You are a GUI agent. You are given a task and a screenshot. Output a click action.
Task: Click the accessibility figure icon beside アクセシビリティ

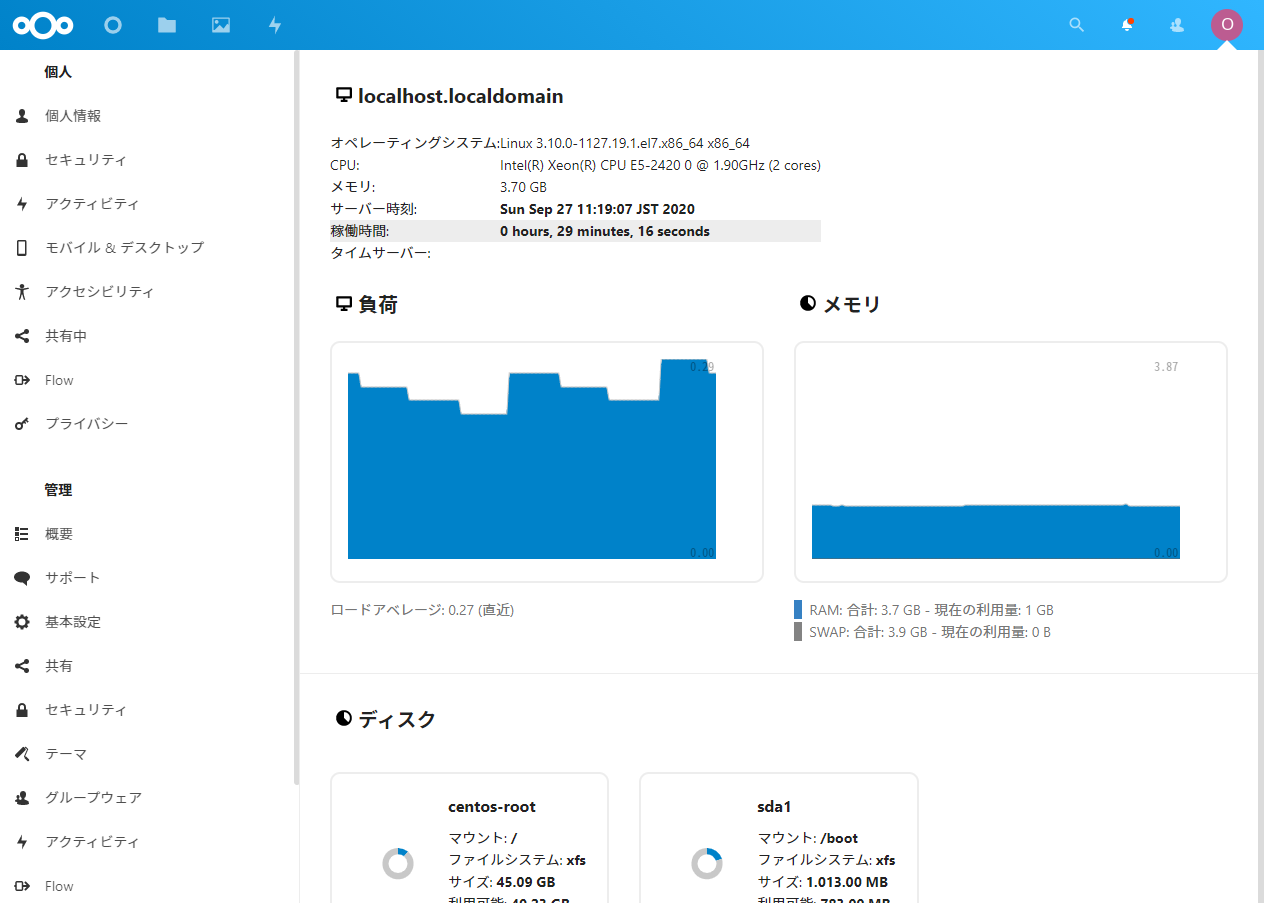(x=22, y=292)
